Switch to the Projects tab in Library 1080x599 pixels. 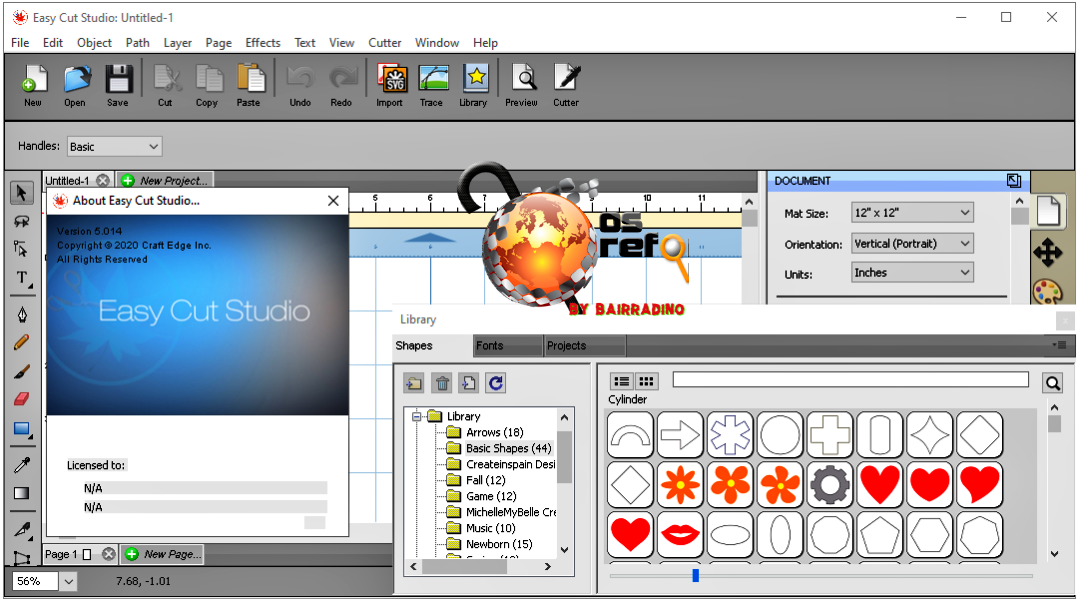[x=585, y=346]
